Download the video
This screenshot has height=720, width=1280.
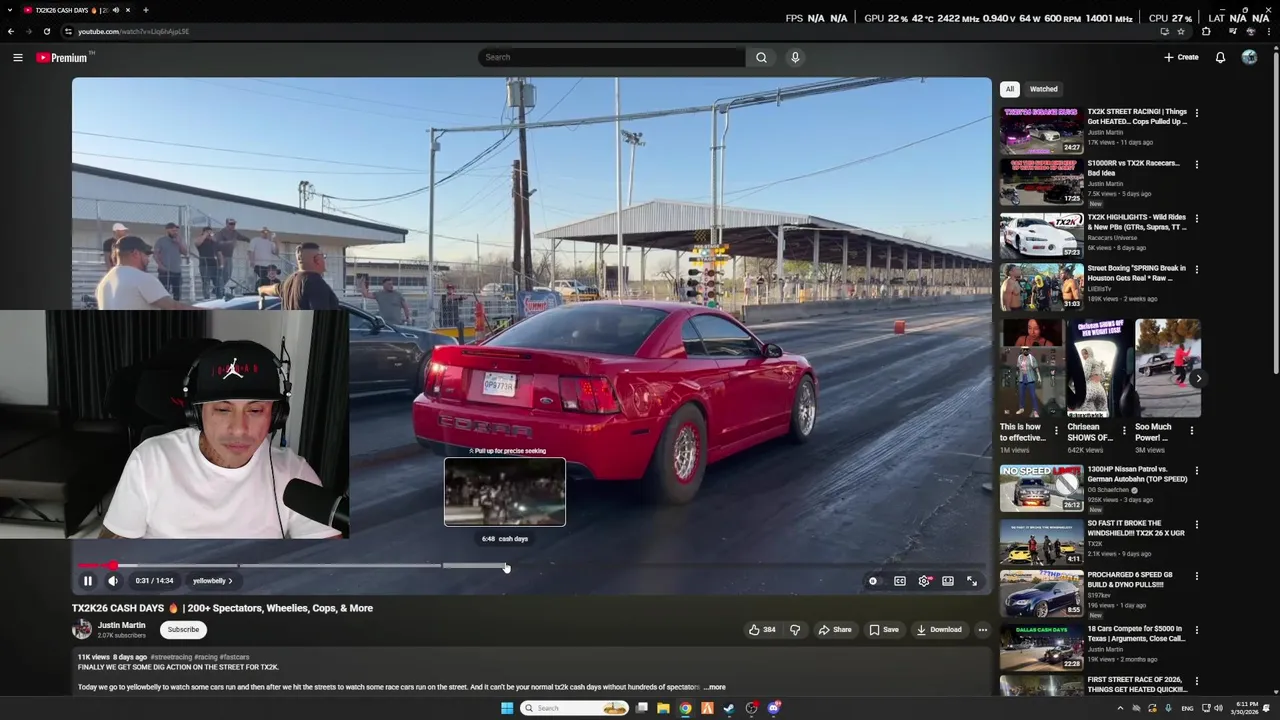click(939, 630)
